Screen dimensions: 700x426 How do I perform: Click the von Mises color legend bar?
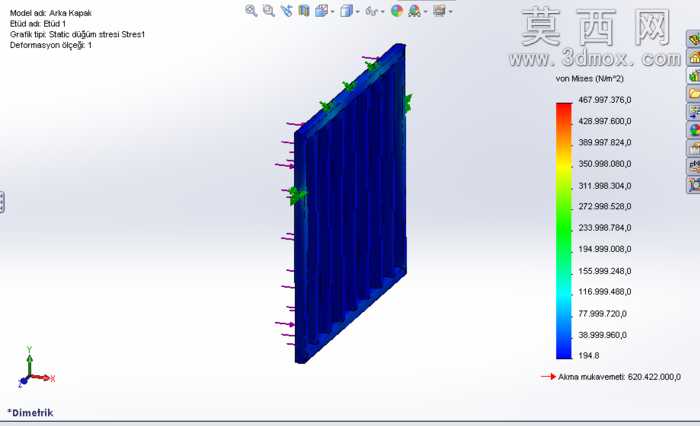(x=564, y=231)
